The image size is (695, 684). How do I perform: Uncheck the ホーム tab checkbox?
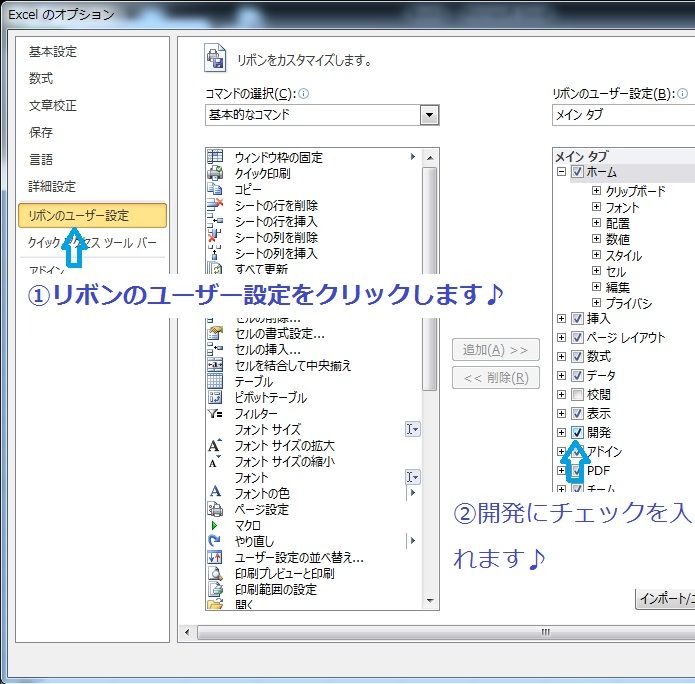577,171
